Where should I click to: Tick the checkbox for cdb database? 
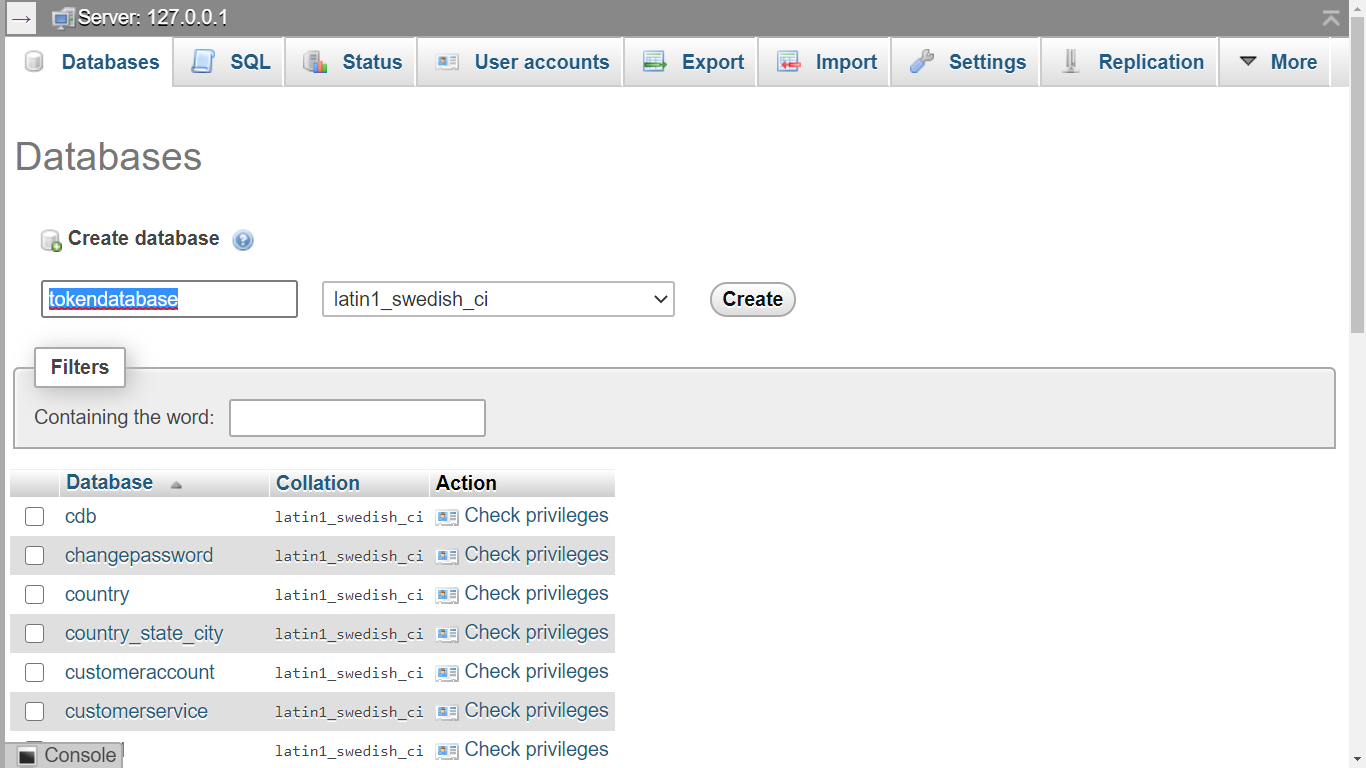[x=35, y=517]
